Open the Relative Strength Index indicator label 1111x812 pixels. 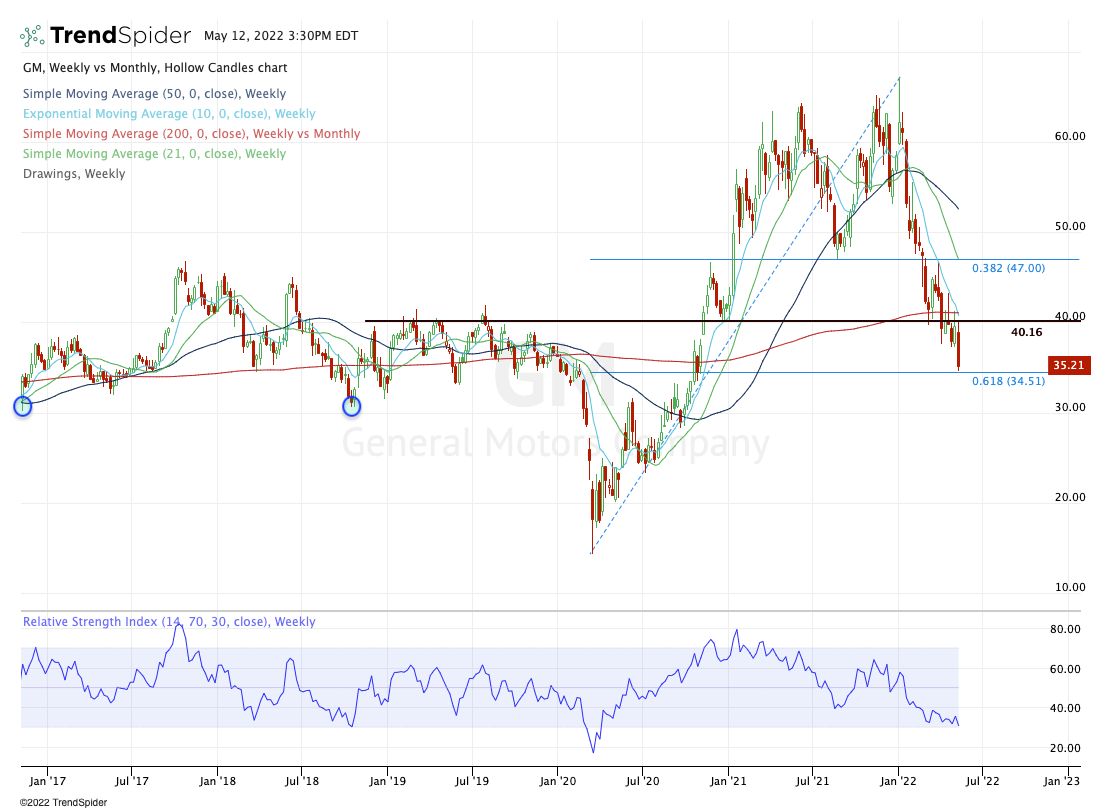point(169,622)
